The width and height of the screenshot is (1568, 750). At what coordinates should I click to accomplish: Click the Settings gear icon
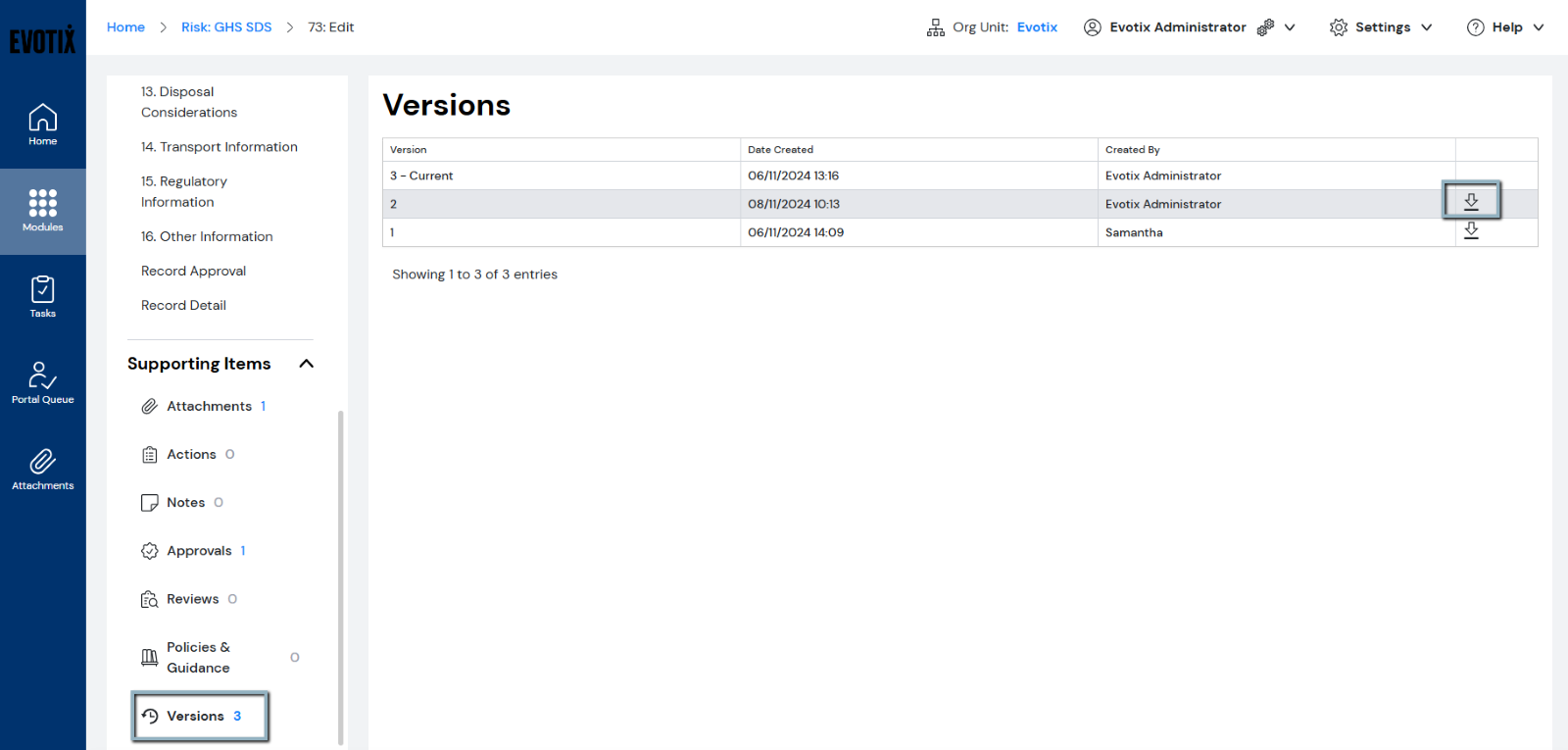click(1339, 27)
